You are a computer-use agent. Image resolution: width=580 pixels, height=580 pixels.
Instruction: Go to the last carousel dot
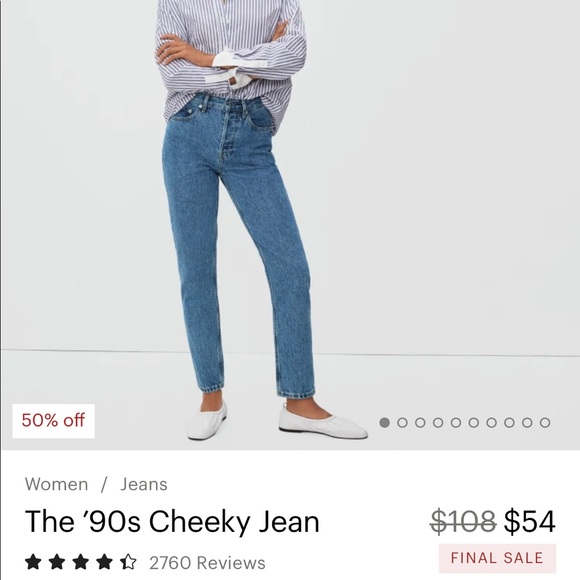[x=545, y=422]
